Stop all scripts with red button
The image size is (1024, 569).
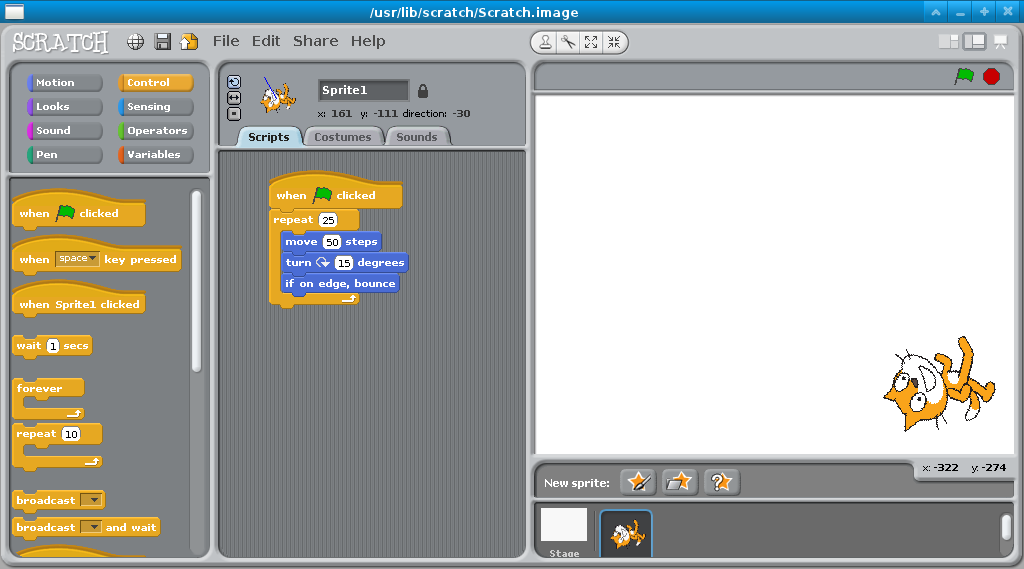pyautogui.click(x=991, y=76)
